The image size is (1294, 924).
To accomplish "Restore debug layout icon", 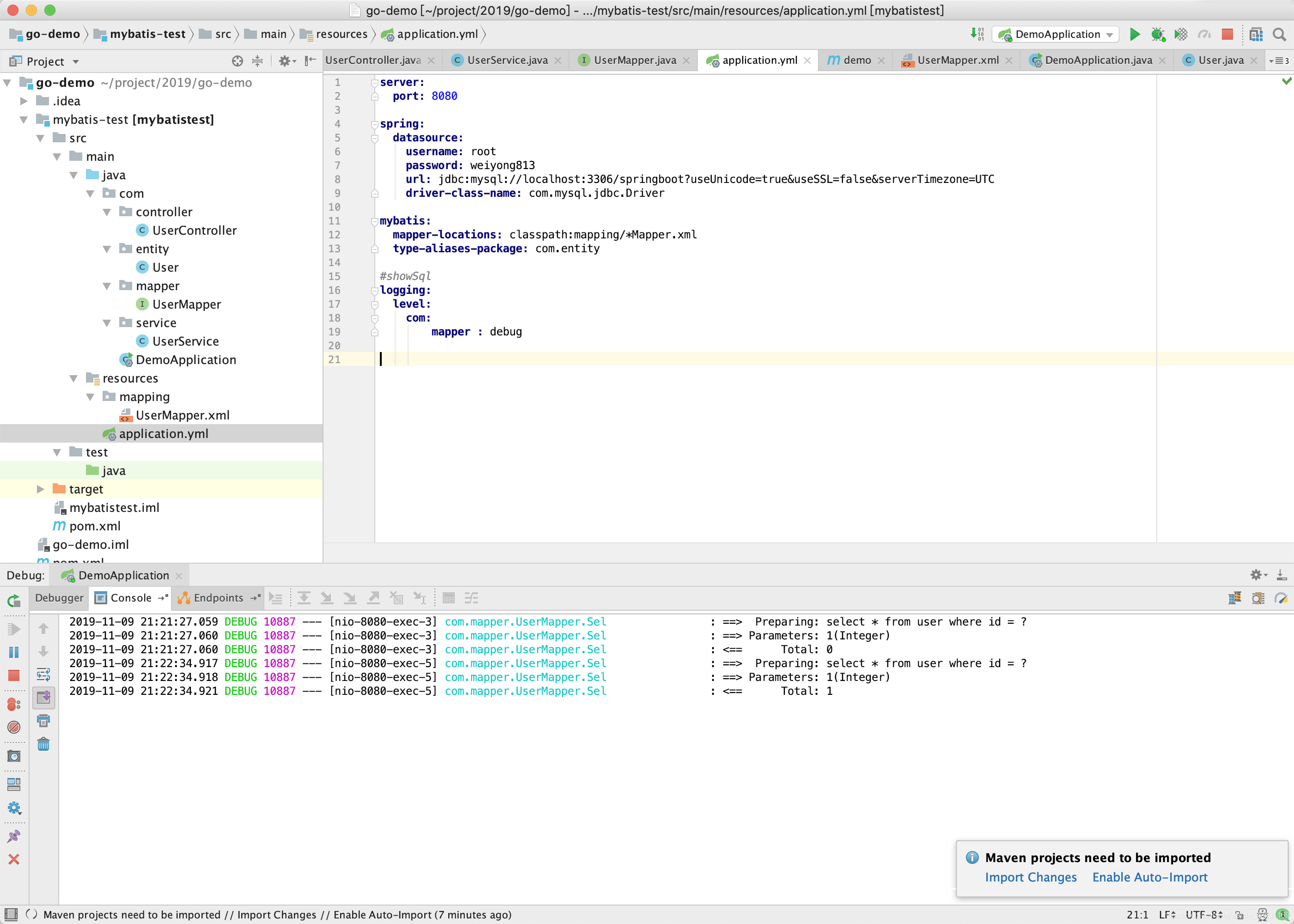I will 14,784.
